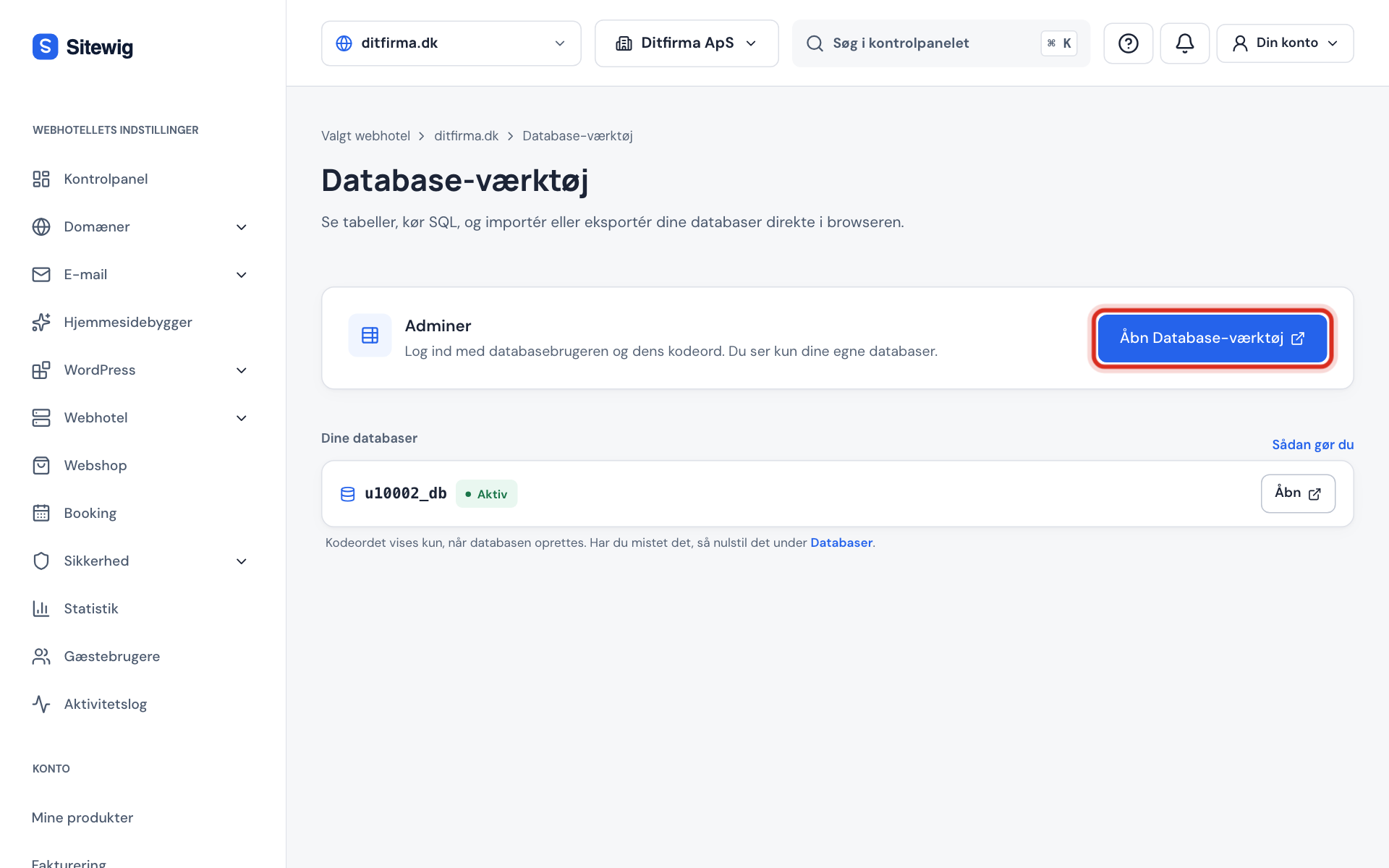Follow the Databaser link
The height and width of the screenshot is (868, 1389).
point(841,542)
